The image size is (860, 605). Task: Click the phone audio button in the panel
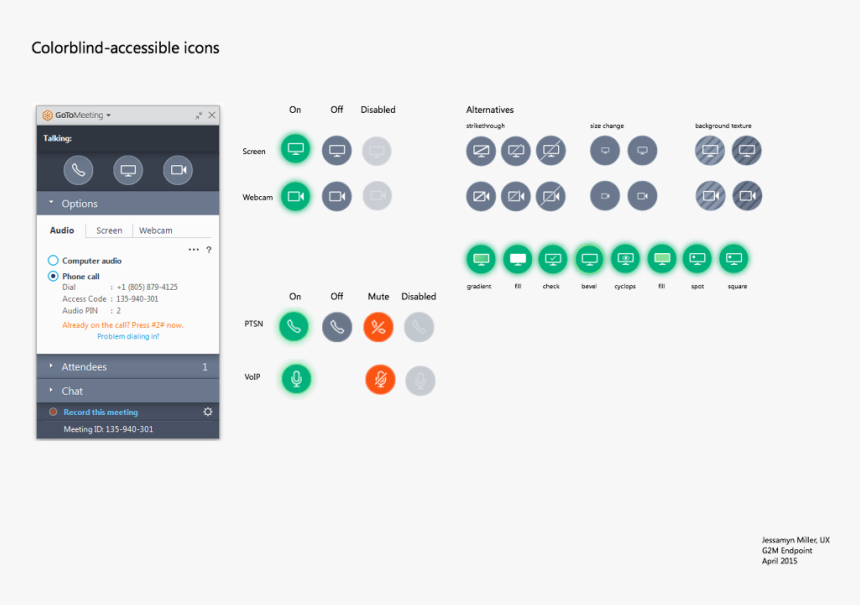click(78, 170)
